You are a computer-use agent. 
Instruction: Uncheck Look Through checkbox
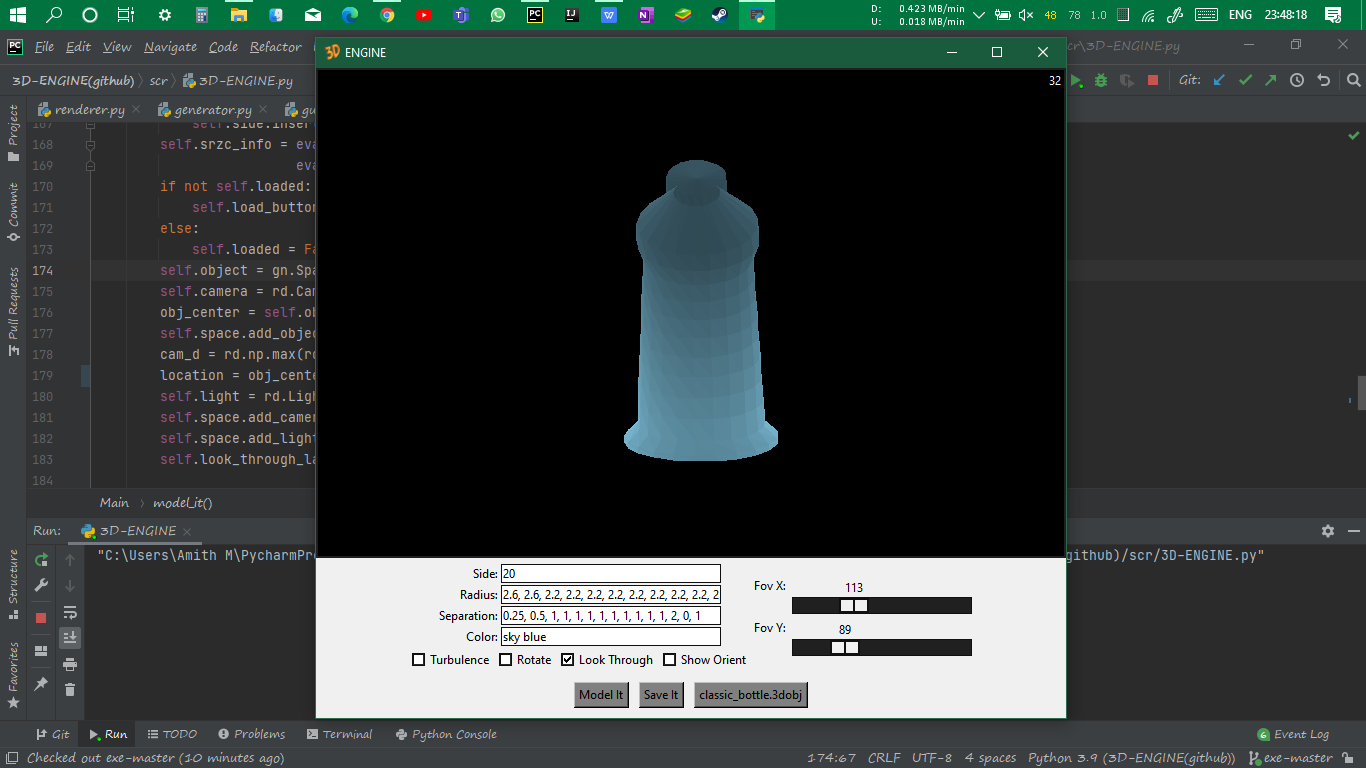tap(568, 660)
